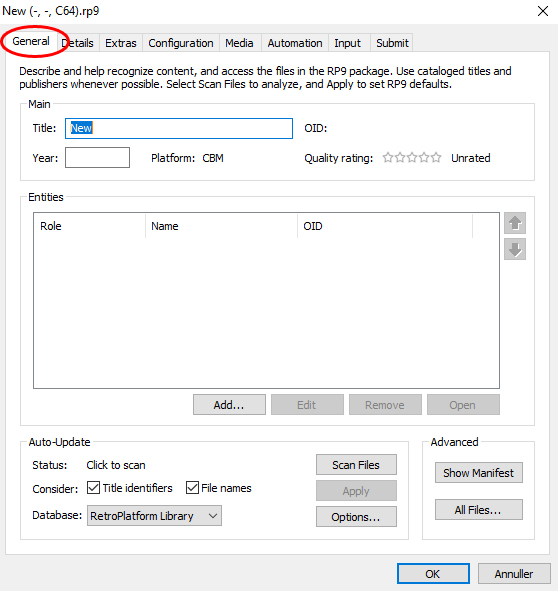Set quality rating to three stars
The image size is (558, 591).
pyautogui.click(x=412, y=157)
